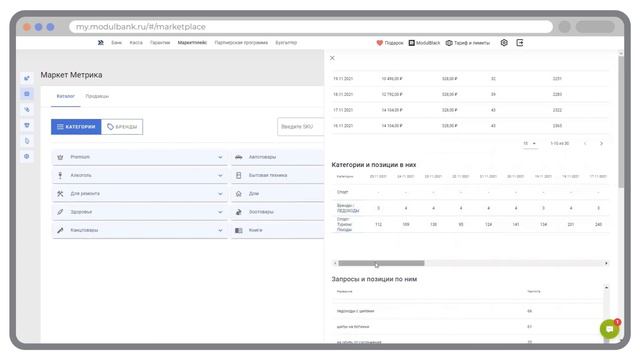Click the Маркет Метрика page title
Screen dimensions: 640x360
point(71,75)
